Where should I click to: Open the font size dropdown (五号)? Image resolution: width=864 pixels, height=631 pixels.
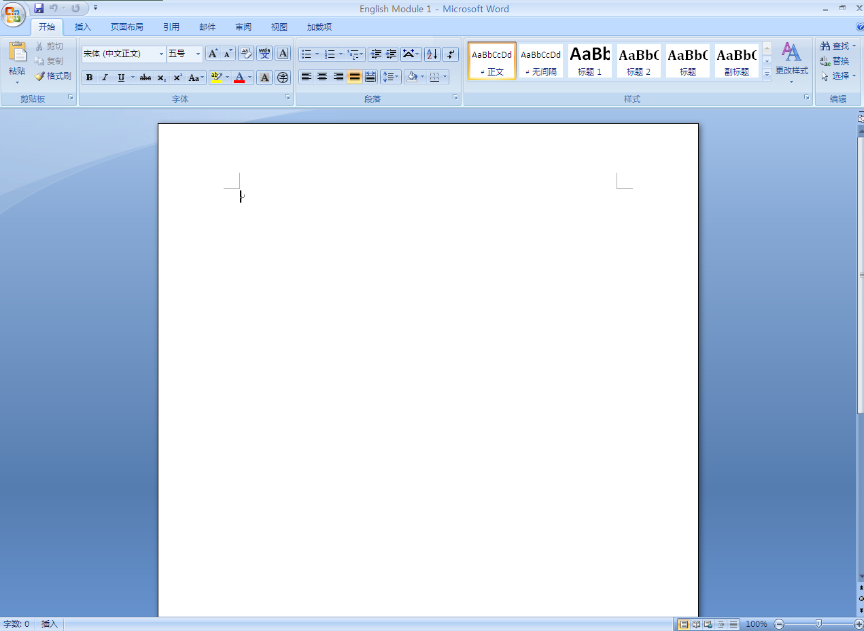tap(198, 54)
